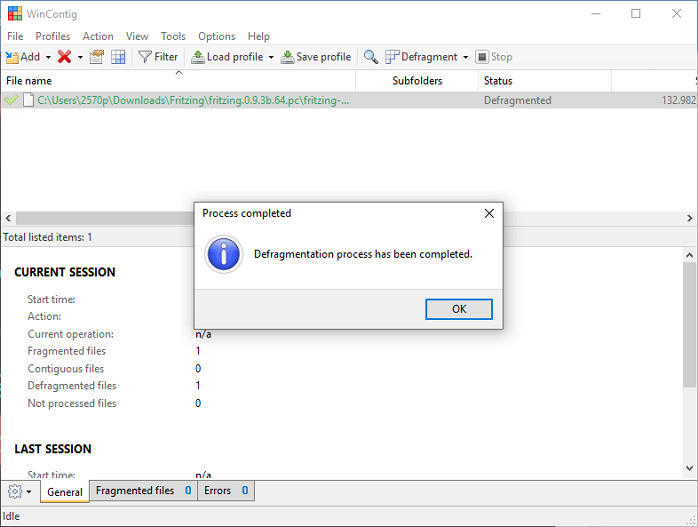Click the CURRENT SESSION heading

[65, 272]
